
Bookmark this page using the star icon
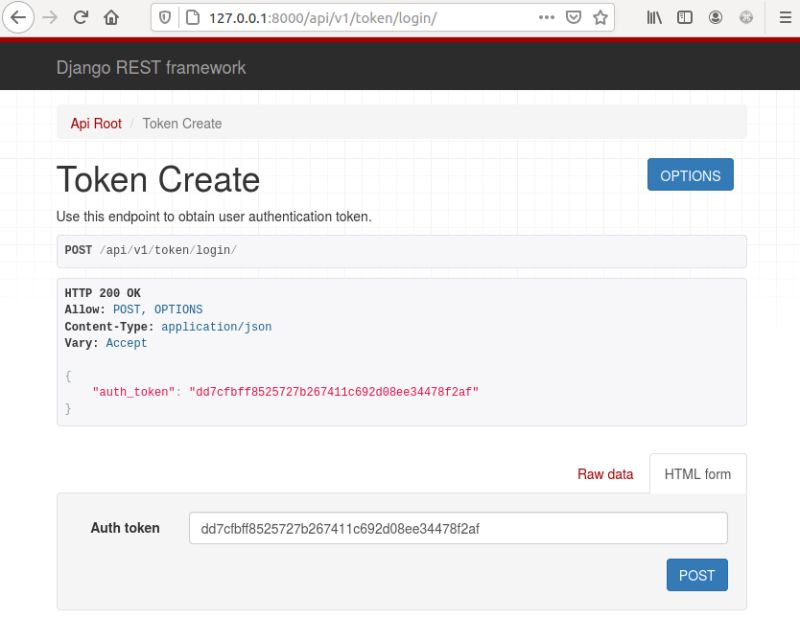[x=598, y=17]
